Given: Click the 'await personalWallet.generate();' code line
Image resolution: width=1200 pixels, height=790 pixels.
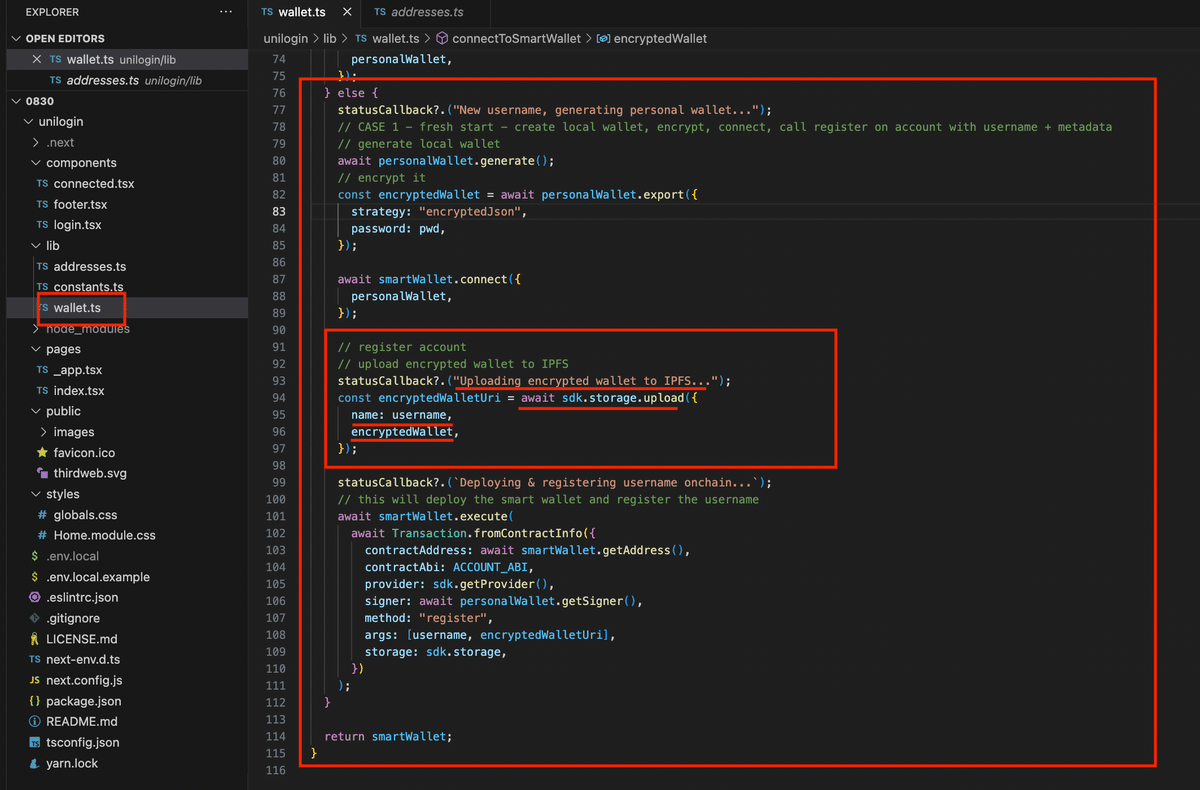Looking at the screenshot, I should click(x=446, y=160).
